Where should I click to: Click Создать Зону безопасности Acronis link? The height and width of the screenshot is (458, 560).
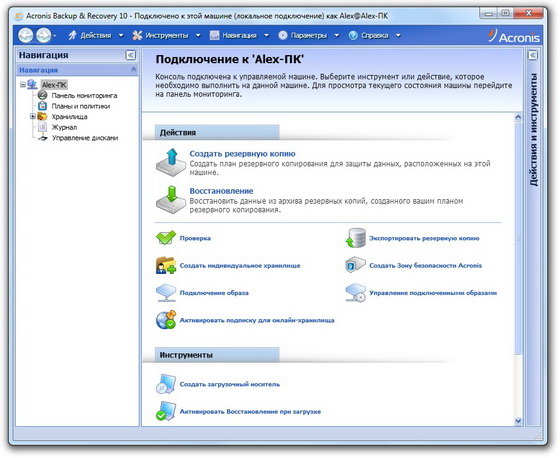(x=425, y=265)
